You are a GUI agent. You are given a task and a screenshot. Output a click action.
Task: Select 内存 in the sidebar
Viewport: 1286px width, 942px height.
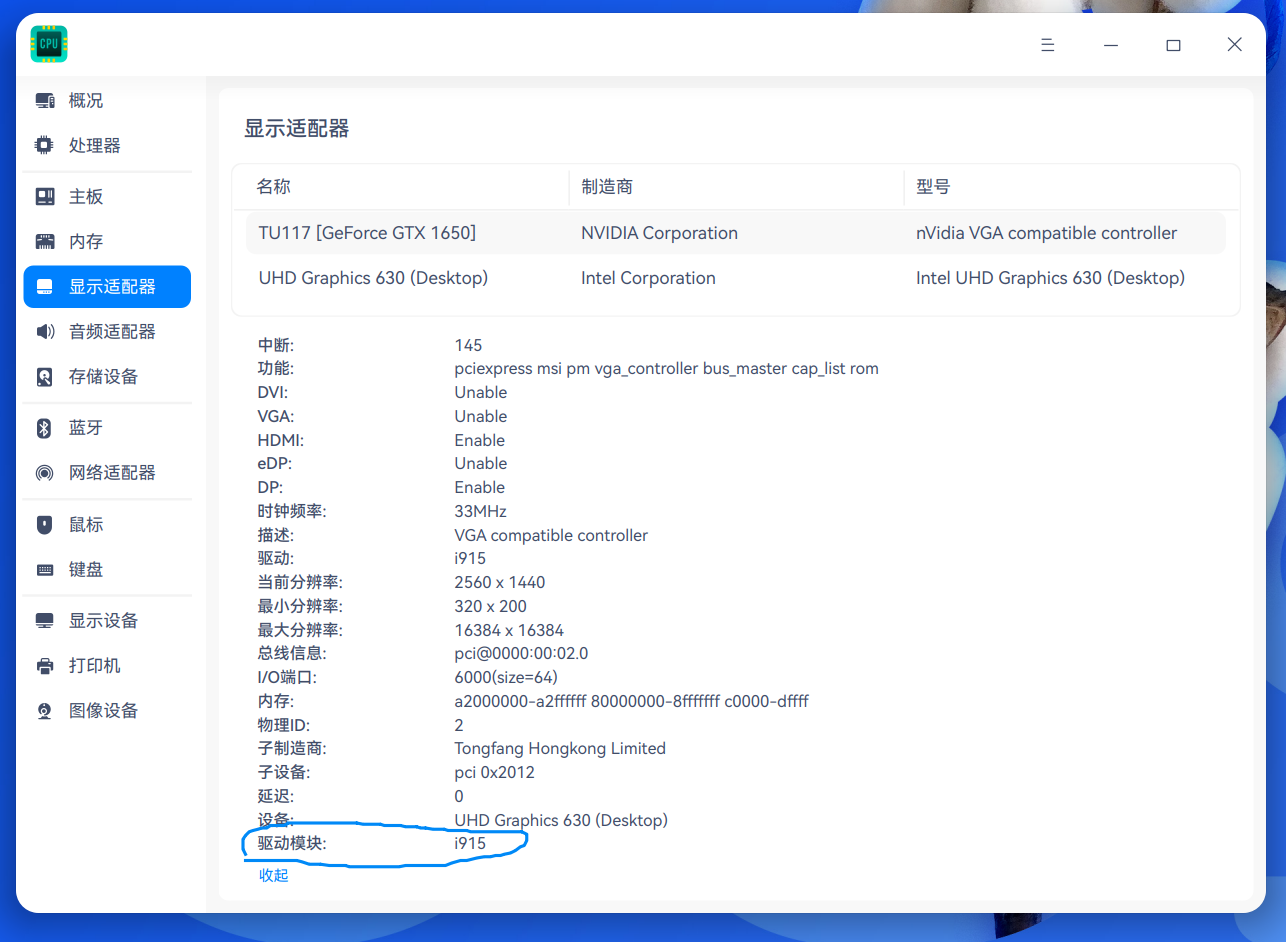click(x=107, y=242)
